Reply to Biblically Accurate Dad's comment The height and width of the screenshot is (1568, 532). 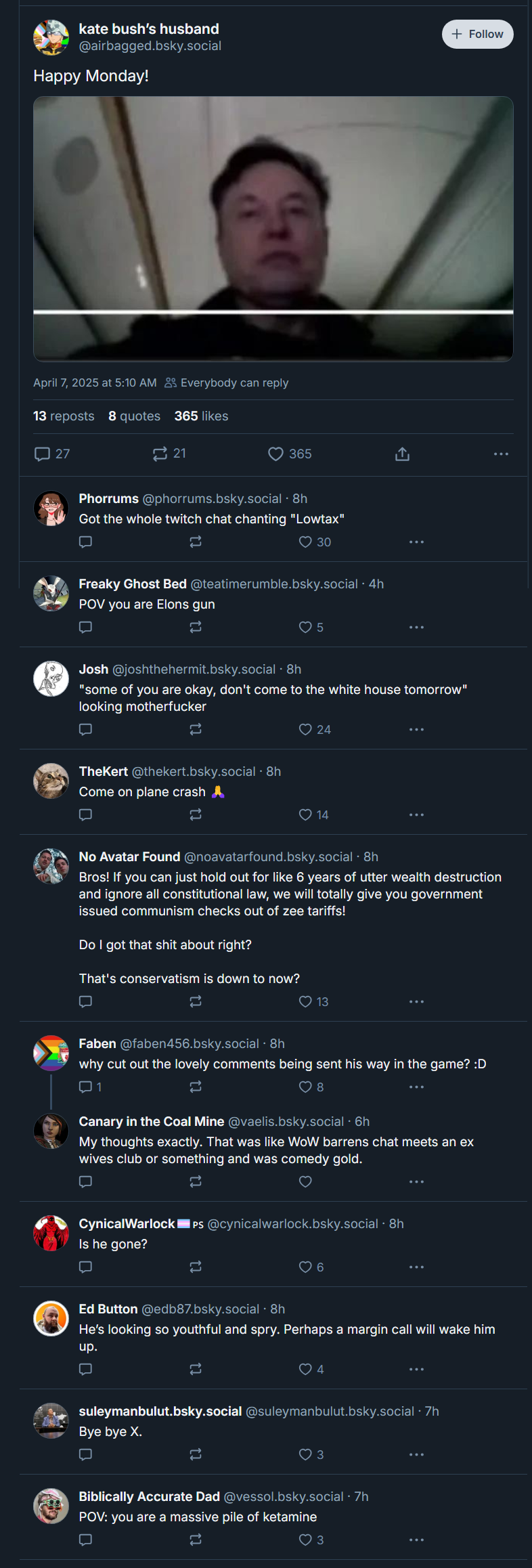click(85, 1540)
